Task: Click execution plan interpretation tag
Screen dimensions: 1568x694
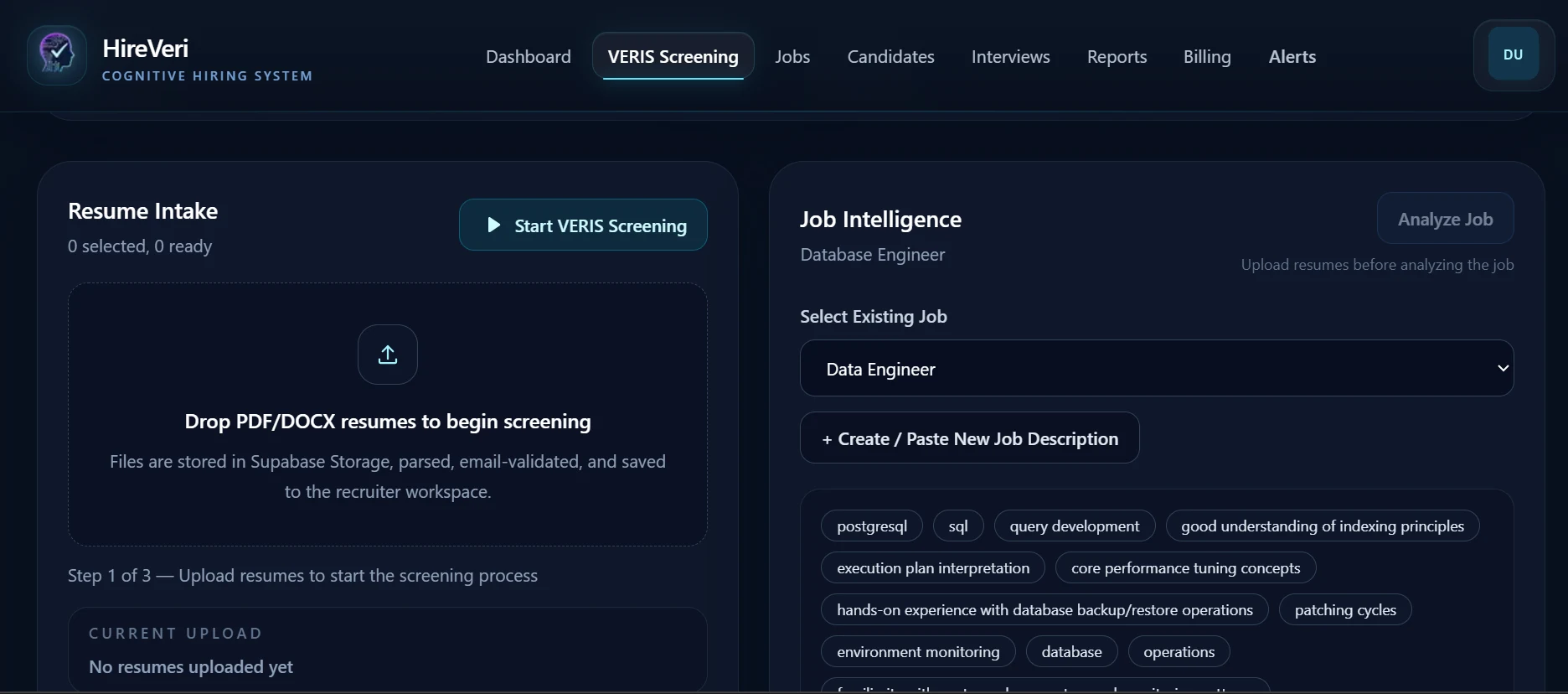Action: tap(933, 567)
